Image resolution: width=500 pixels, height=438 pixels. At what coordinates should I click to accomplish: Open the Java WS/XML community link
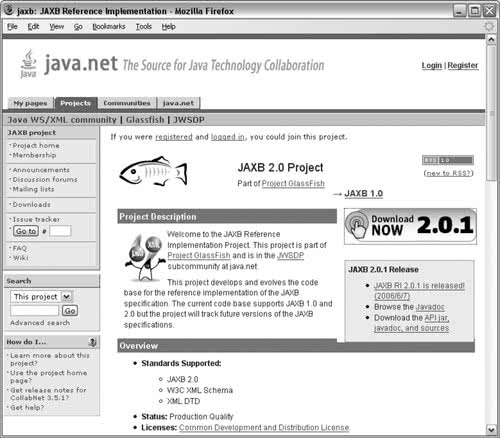[62, 120]
